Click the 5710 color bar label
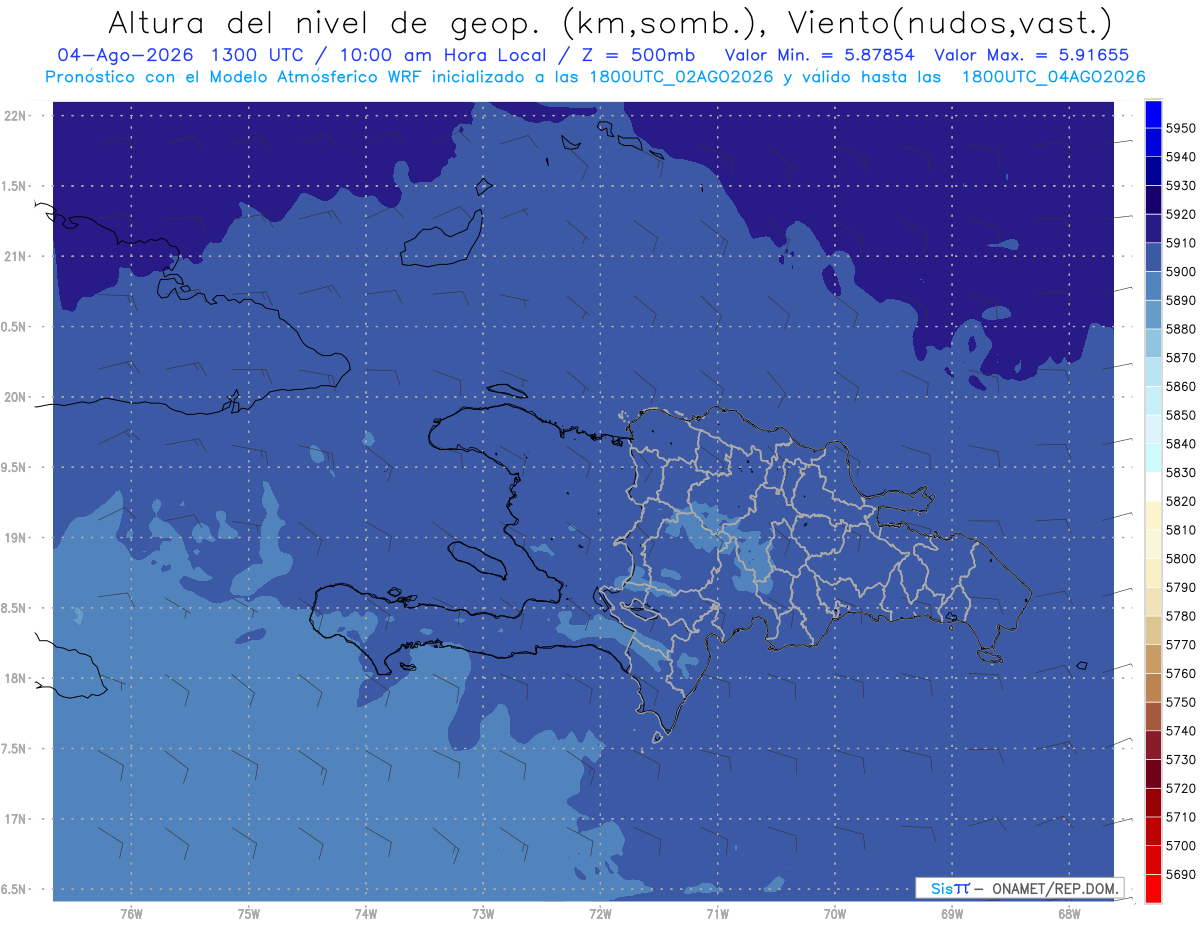The image size is (1200, 927). pyautogui.click(x=1180, y=817)
